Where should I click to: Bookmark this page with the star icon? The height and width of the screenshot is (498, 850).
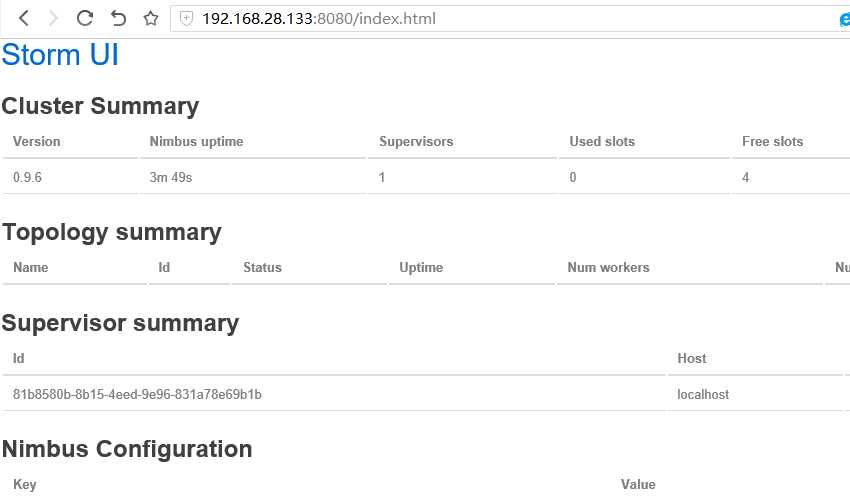pyautogui.click(x=151, y=18)
